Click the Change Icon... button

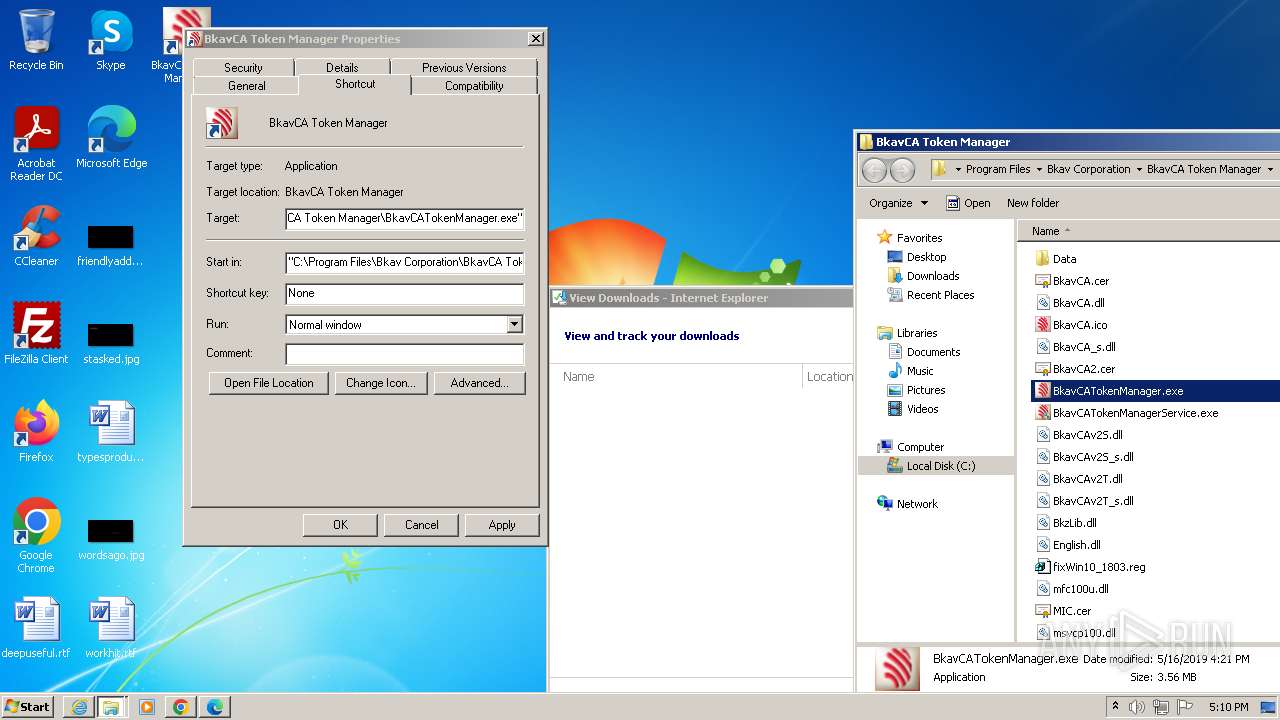tap(380, 383)
